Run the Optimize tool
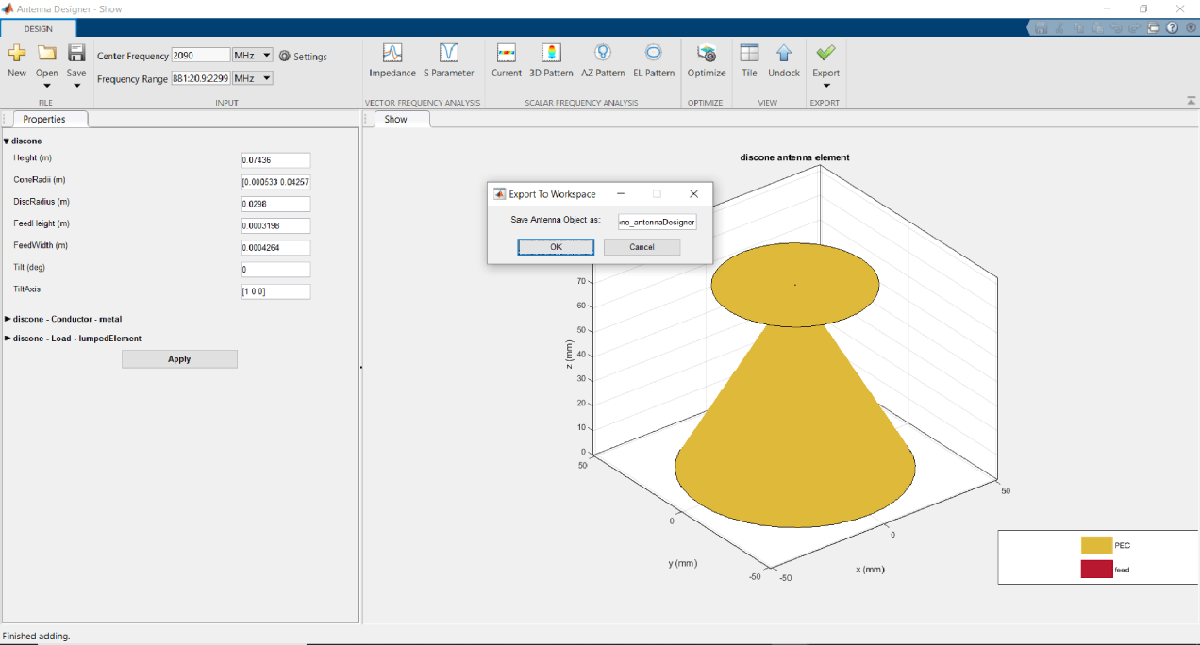The image size is (1200, 645). (706, 54)
